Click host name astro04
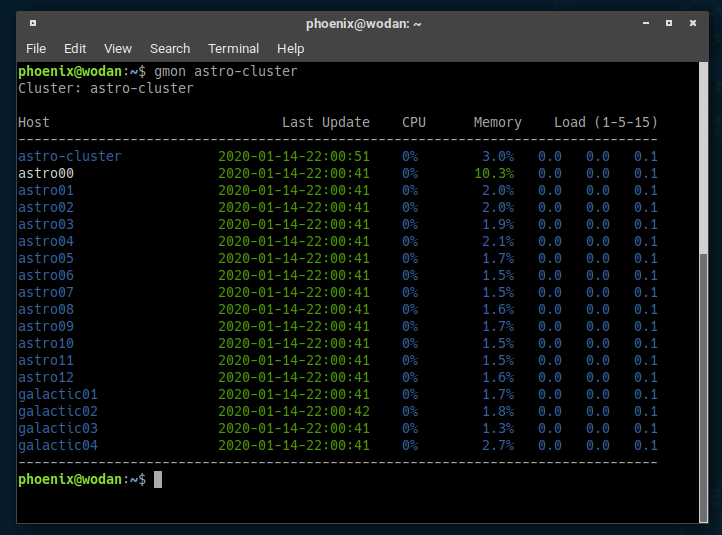This screenshot has height=535, width=722. (46, 241)
